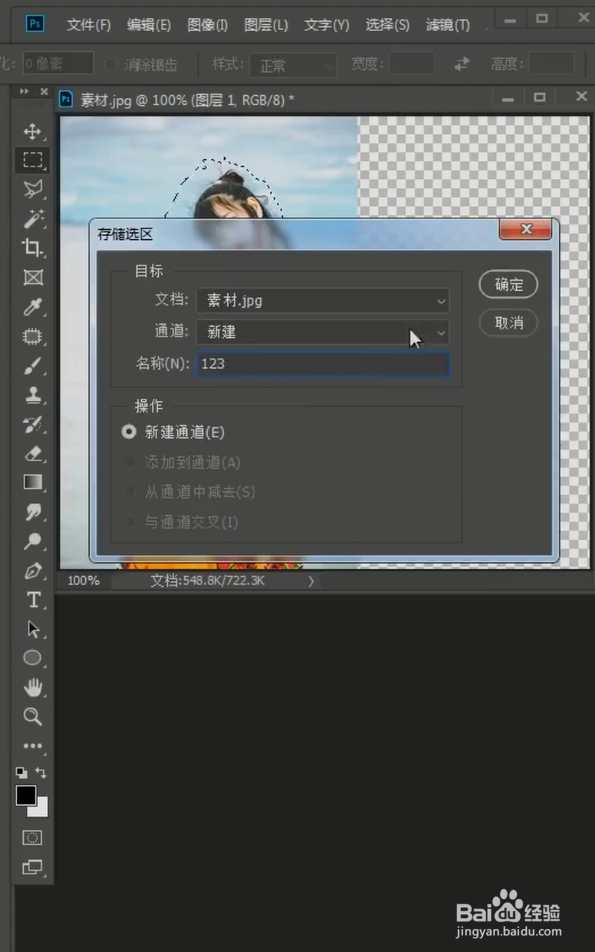This screenshot has width=595, height=952.
Task: Swap width and height values
Action: [462, 64]
